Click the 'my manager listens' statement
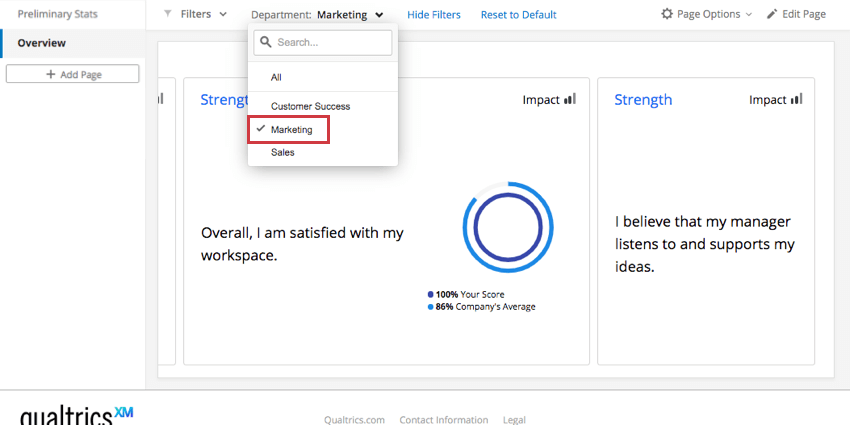Image resolution: width=850 pixels, height=425 pixels. point(705,244)
